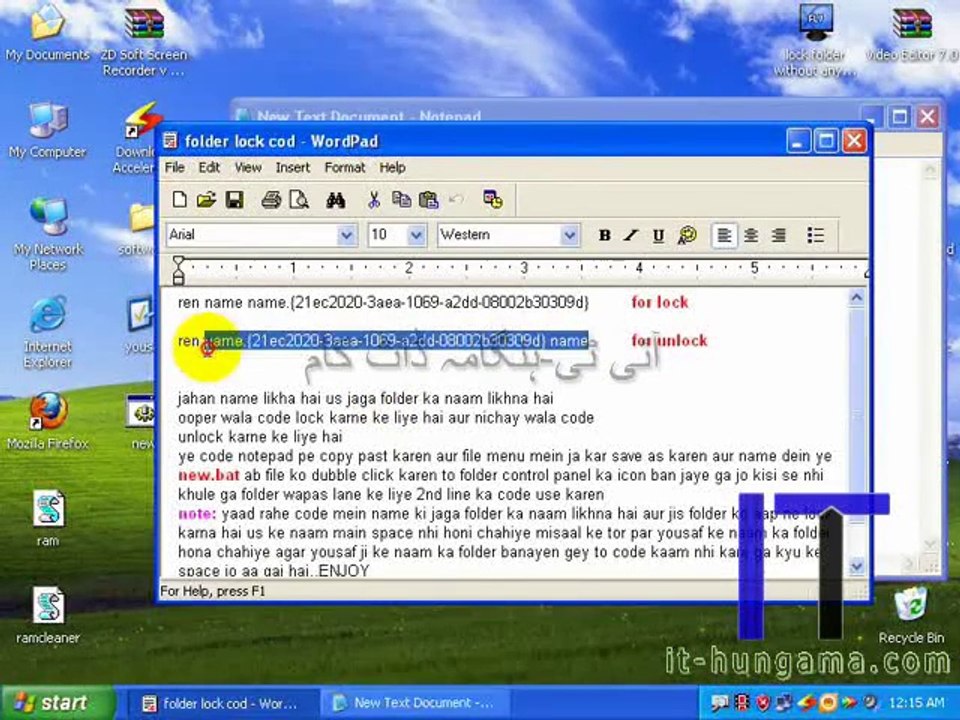
Task: Toggle Italic formatting button
Action: tap(631, 235)
